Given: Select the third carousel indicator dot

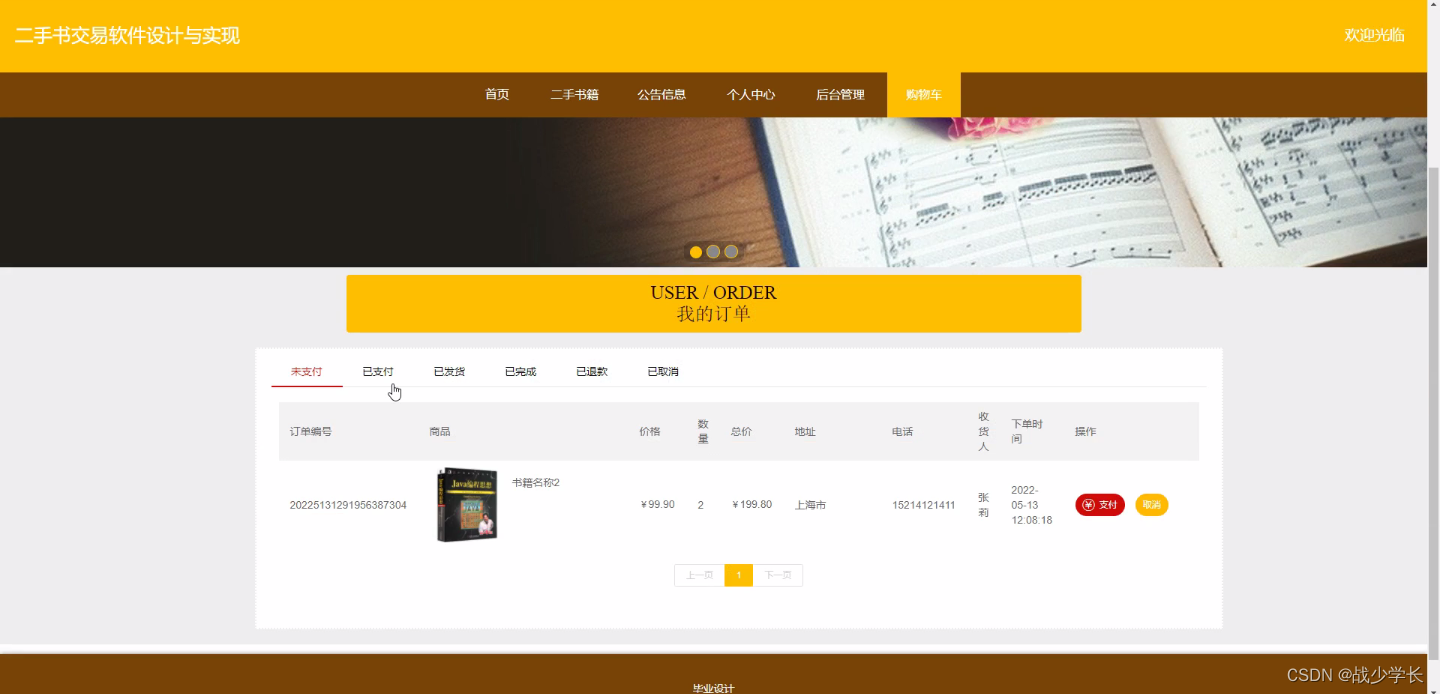Looking at the screenshot, I should click(x=731, y=252).
